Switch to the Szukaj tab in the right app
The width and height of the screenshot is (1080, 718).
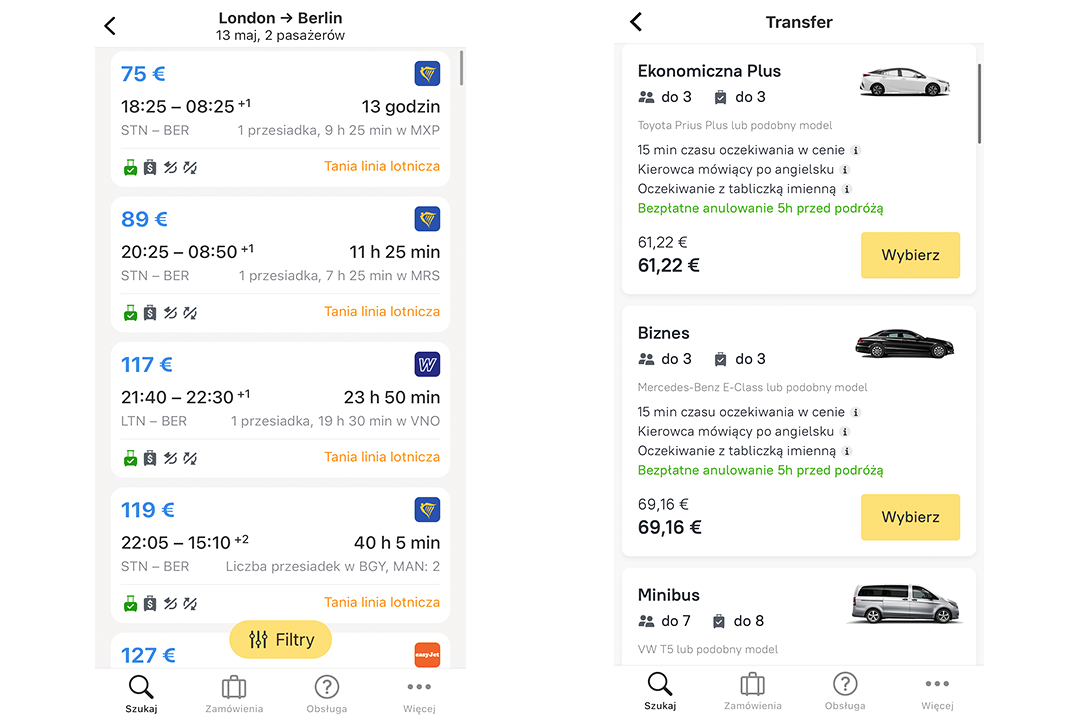click(660, 691)
